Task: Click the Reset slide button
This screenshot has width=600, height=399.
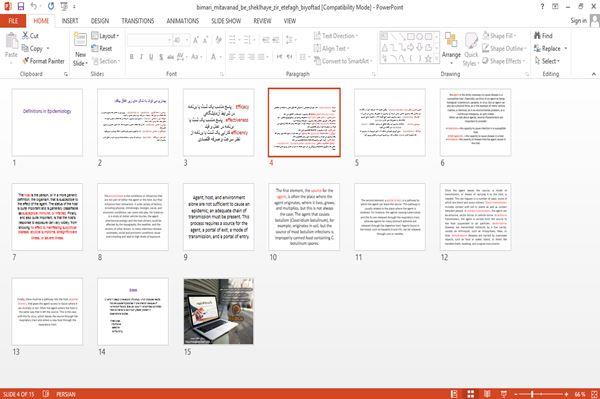Action: coord(102,49)
